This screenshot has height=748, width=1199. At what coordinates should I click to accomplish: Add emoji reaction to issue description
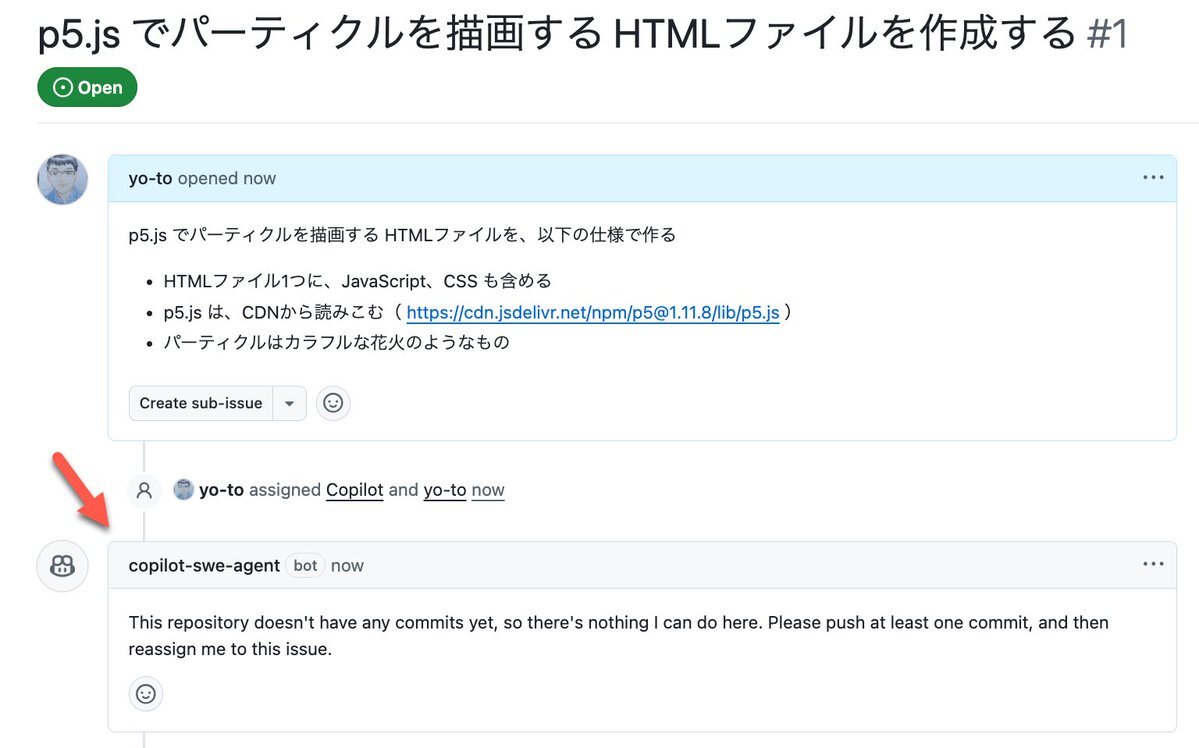(333, 403)
